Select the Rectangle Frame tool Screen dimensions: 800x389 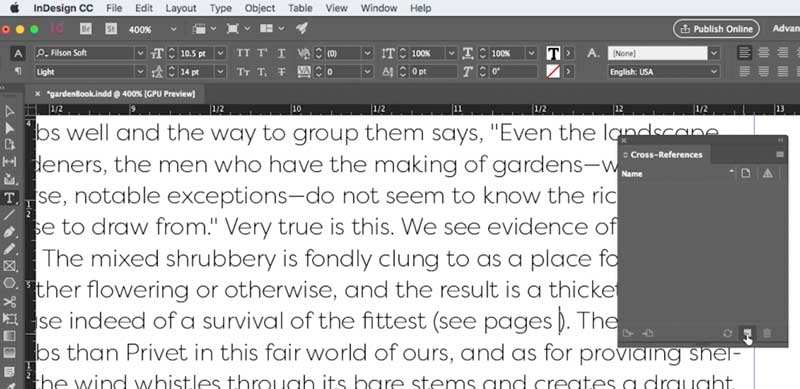10,266
